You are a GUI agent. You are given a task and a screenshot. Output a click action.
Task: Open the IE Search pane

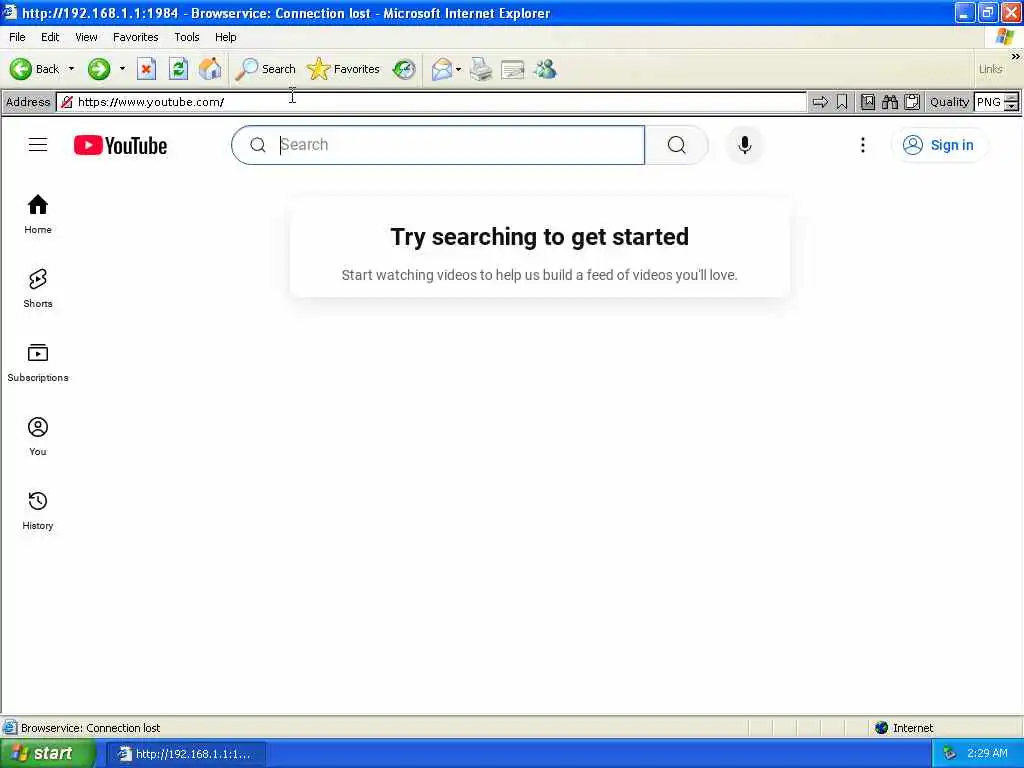tap(265, 69)
